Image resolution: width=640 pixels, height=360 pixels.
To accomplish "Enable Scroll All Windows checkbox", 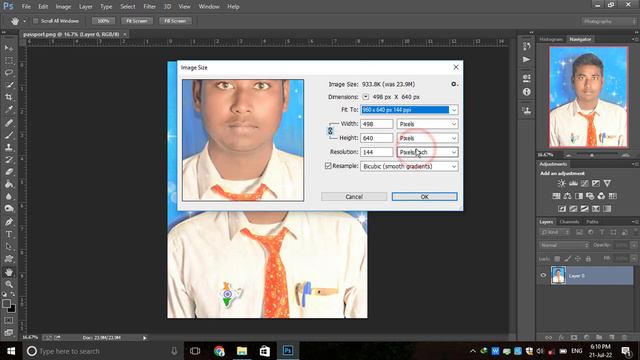I will pos(36,21).
